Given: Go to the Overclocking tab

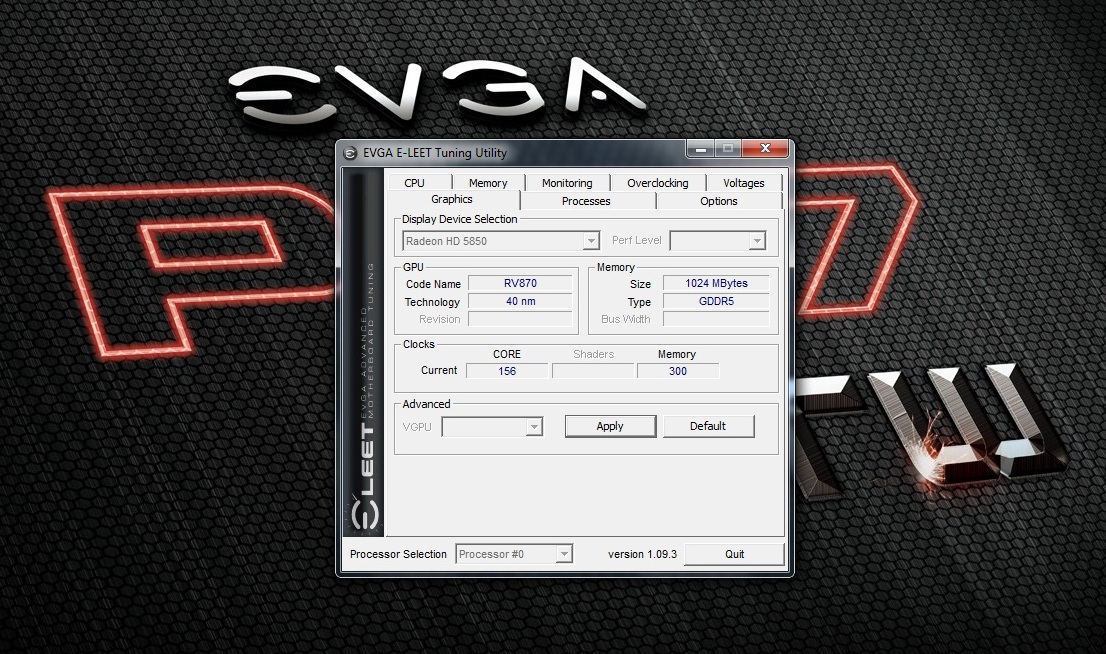Looking at the screenshot, I should point(657,183).
